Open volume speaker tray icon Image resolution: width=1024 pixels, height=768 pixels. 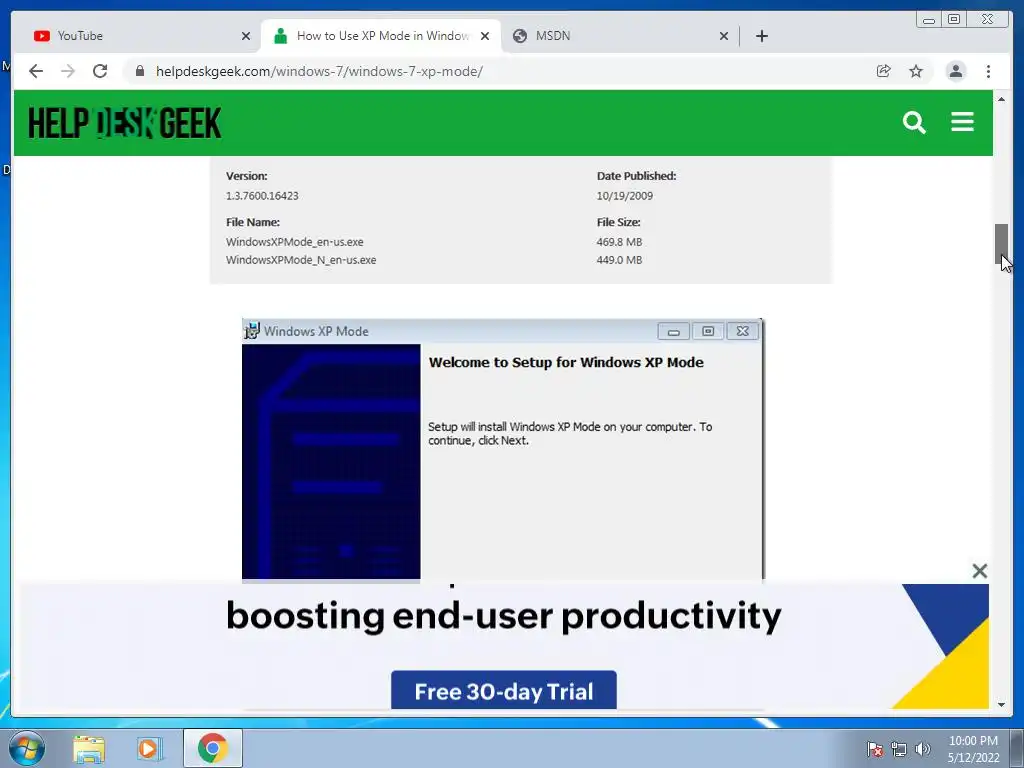[922, 749]
